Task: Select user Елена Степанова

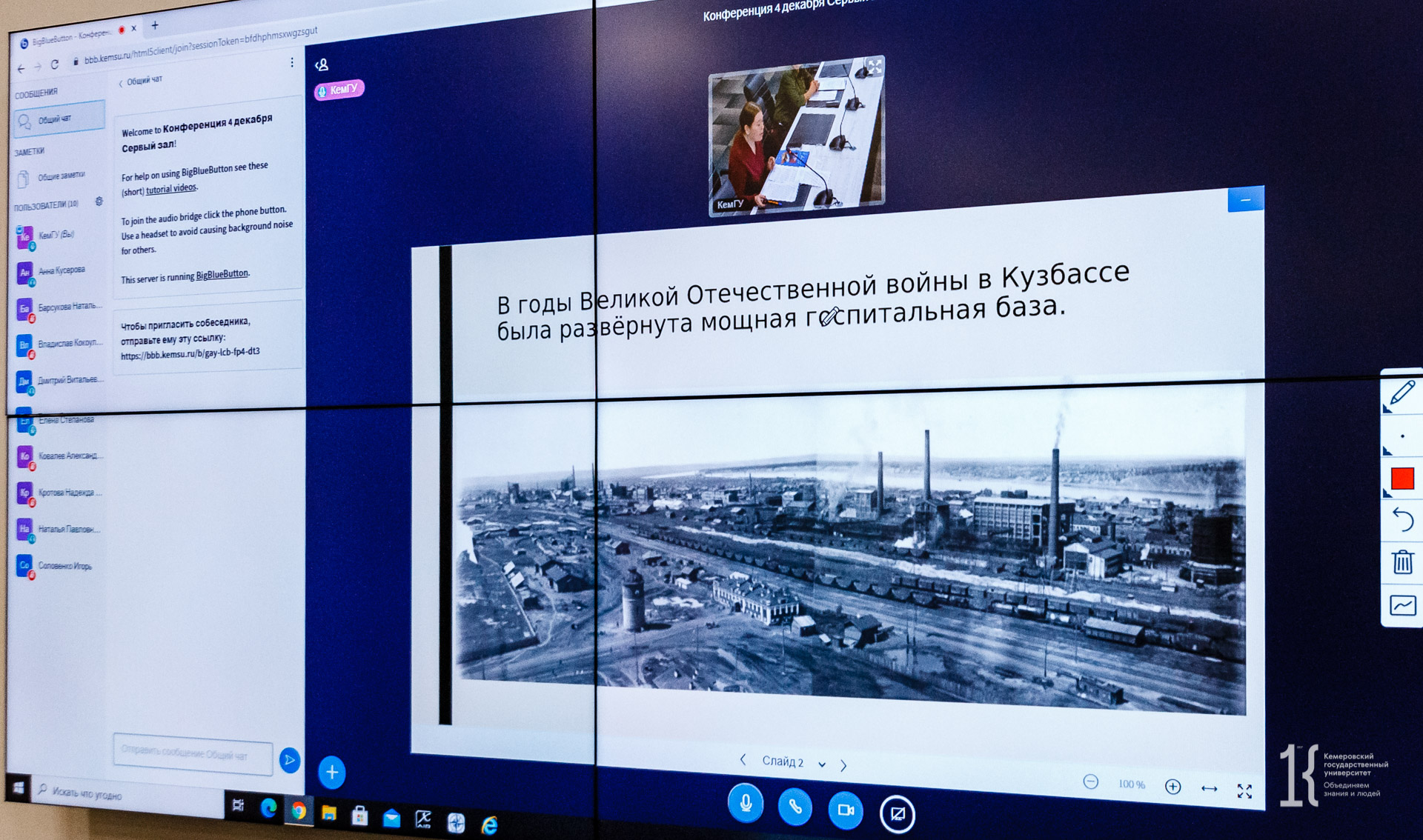Action: pos(58,420)
